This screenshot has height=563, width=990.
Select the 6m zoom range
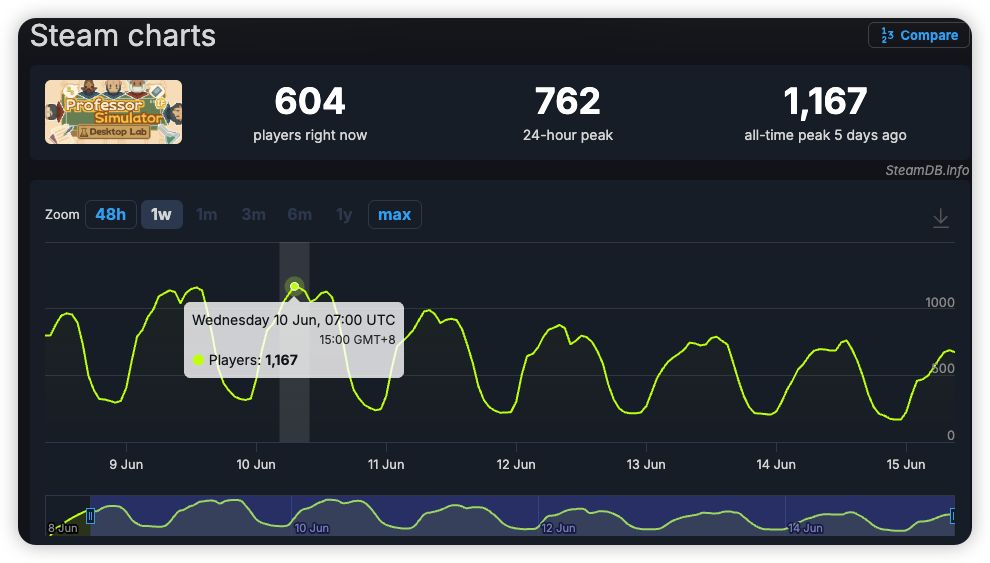point(299,215)
